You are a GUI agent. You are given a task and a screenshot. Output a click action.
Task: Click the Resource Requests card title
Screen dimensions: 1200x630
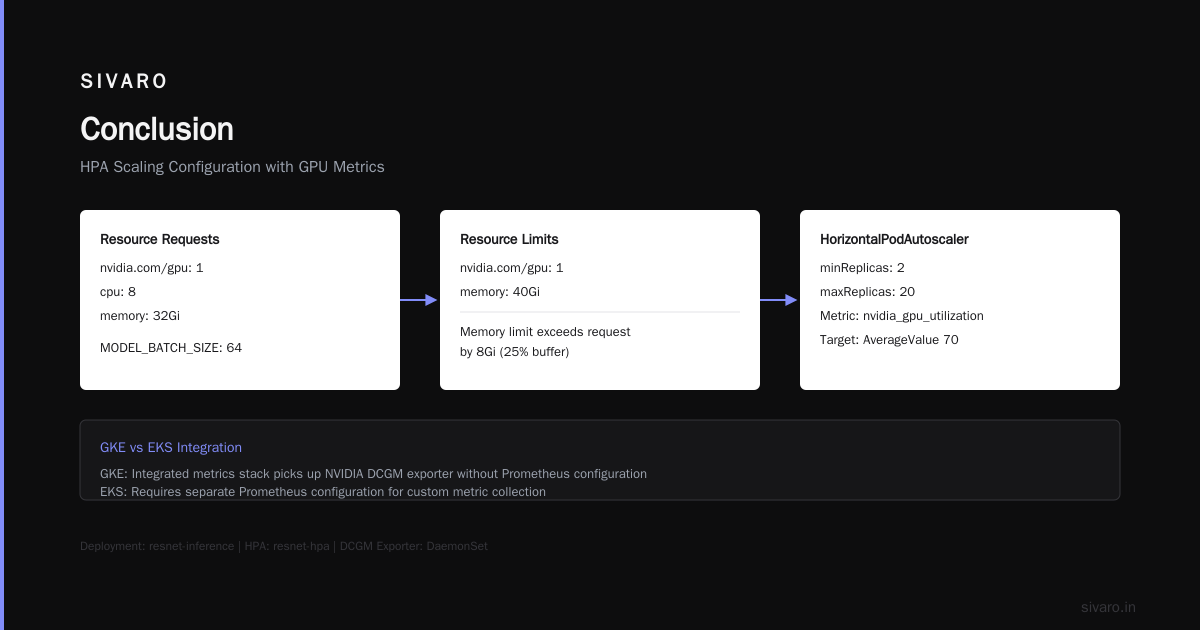pyautogui.click(x=160, y=240)
